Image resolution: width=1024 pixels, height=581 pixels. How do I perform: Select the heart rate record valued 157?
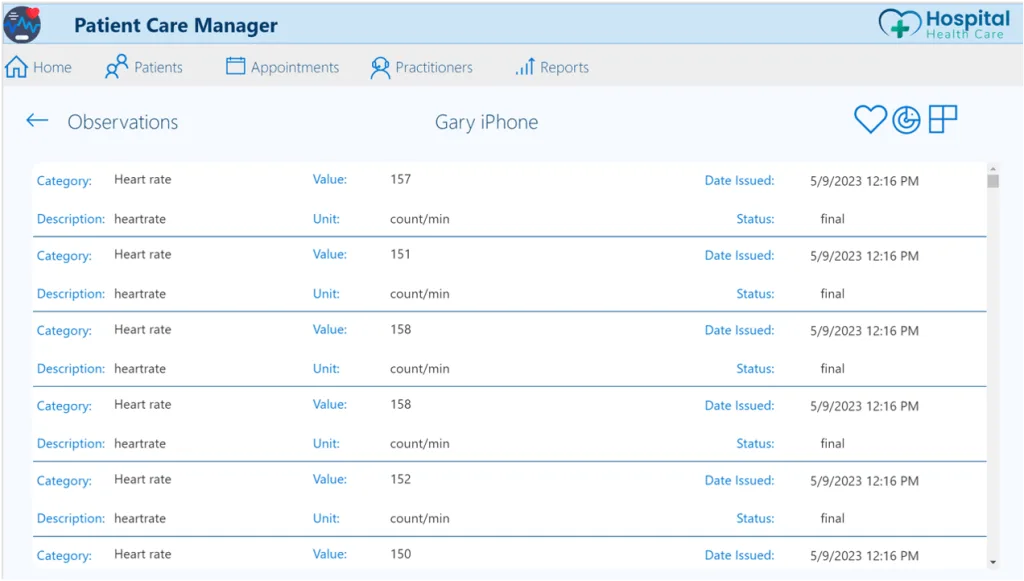509,199
